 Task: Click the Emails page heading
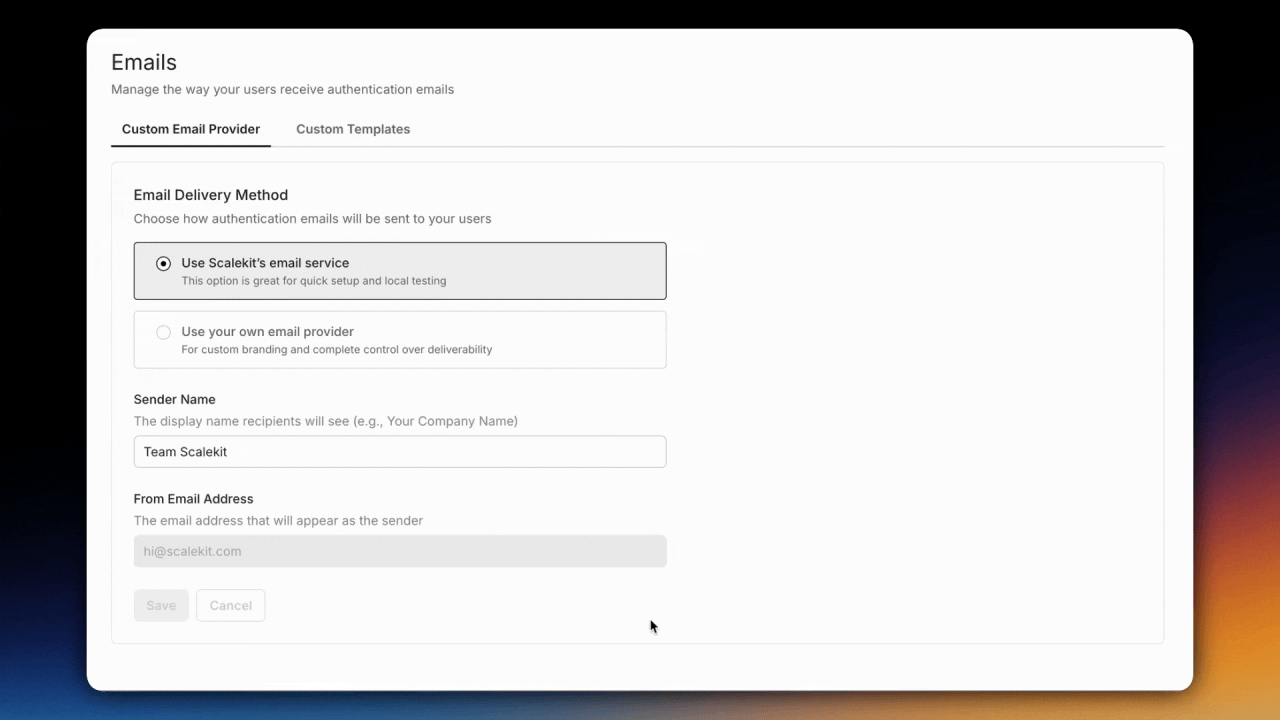(144, 62)
